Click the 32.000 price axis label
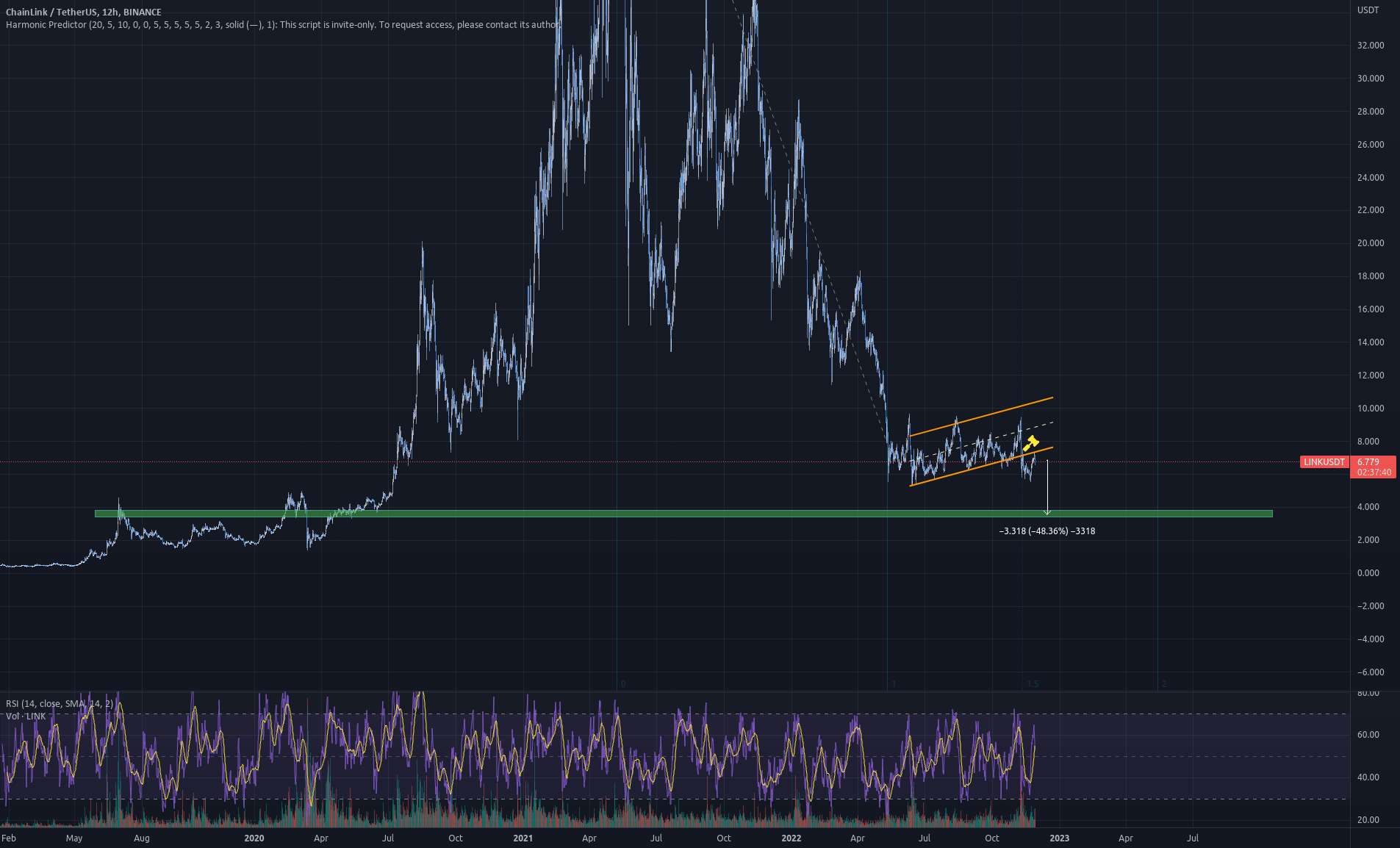1400x848 pixels. coord(1371,46)
